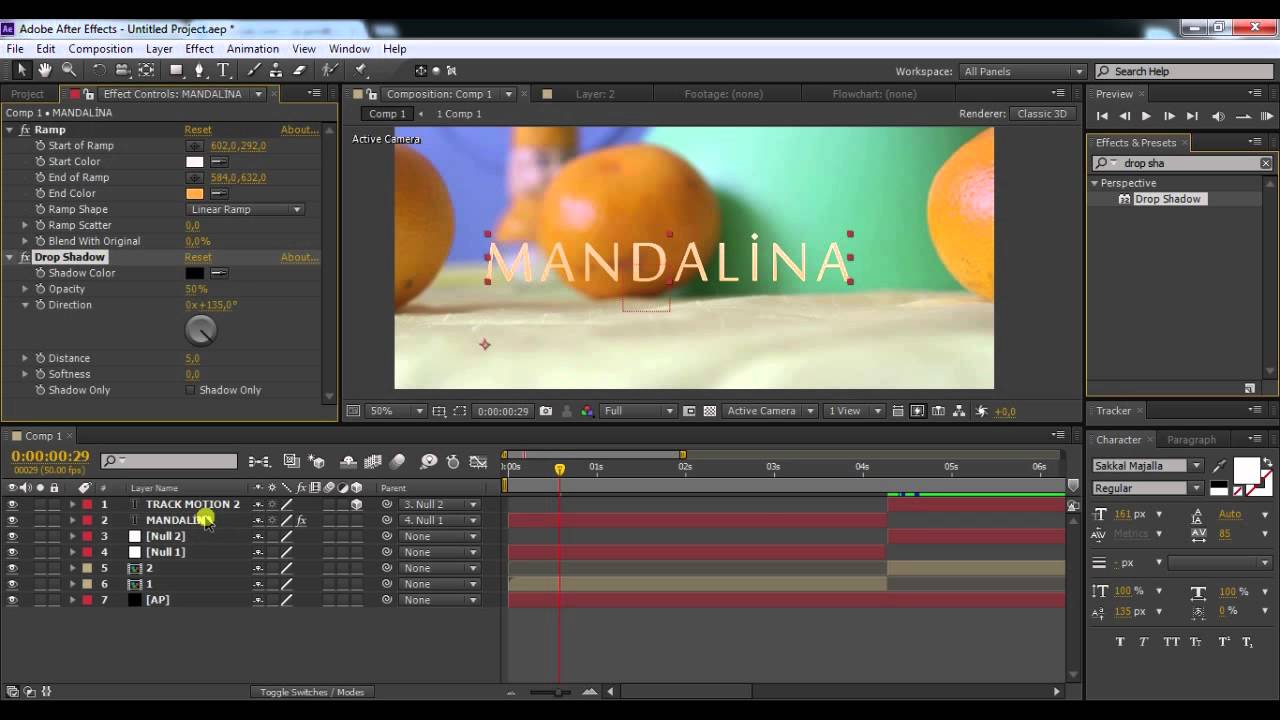Choose the Selection arrow tool
This screenshot has height=720, width=1280.
click(21, 70)
